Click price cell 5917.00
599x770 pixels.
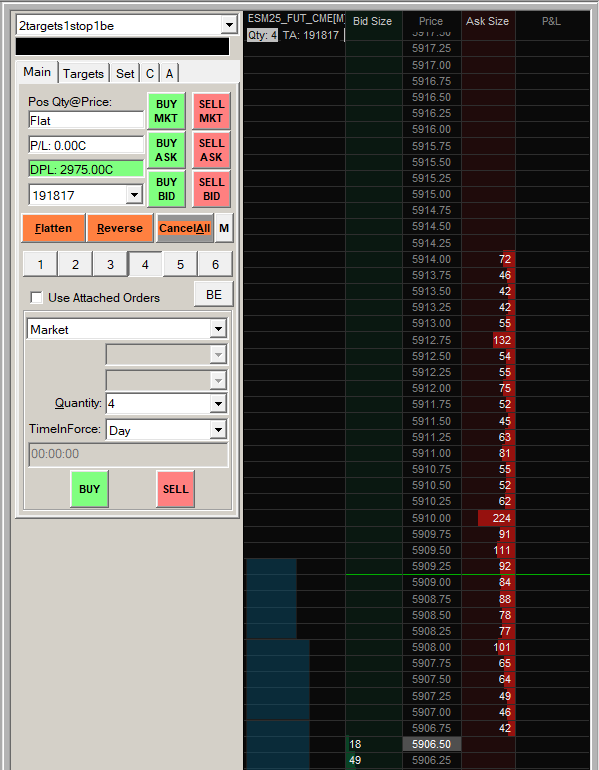432,65
